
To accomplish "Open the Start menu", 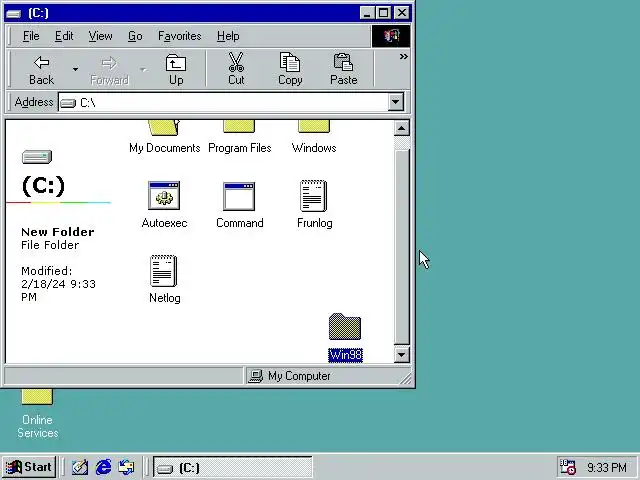I will point(29,467).
